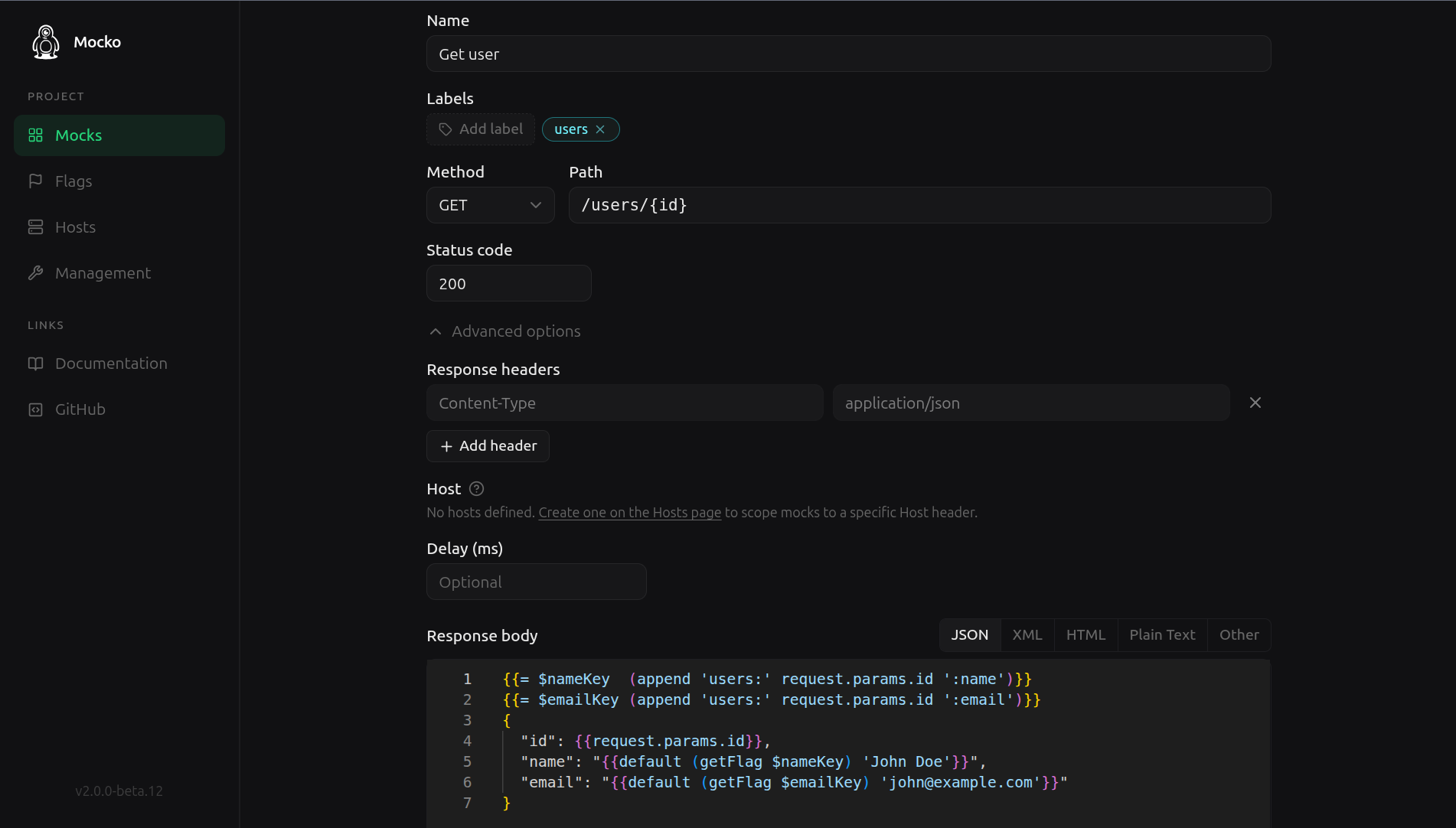Image resolution: width=1456 pixels, height=828 pixels.
Task: Click the Mocko penguin logo icon
Action: tap(46, 42)
